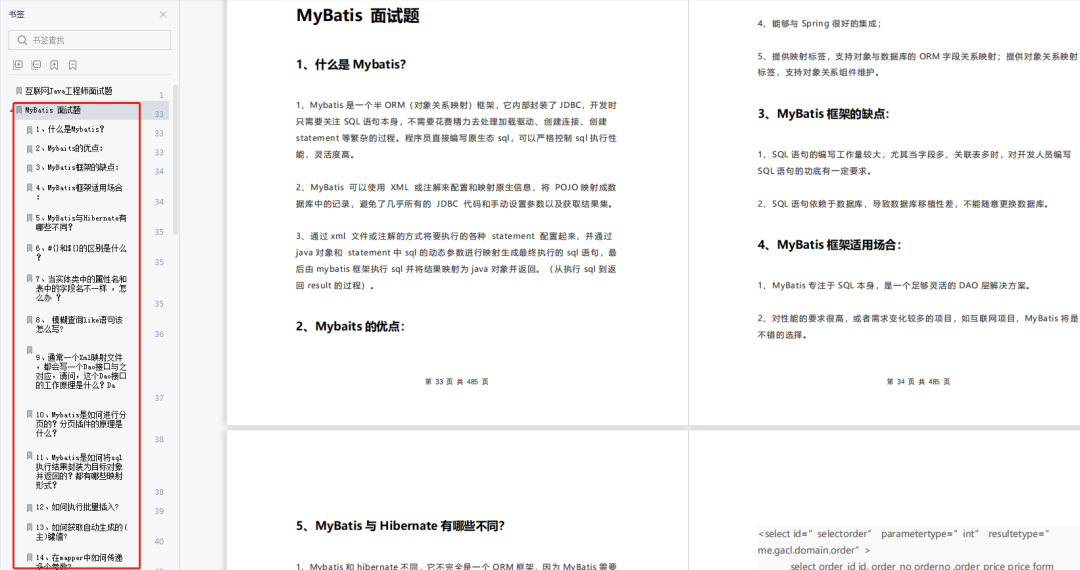The image size is (1080, 570).
Task: Click bookmark icon beside 3、MyBatis框架的缺点
Action: 30,168
